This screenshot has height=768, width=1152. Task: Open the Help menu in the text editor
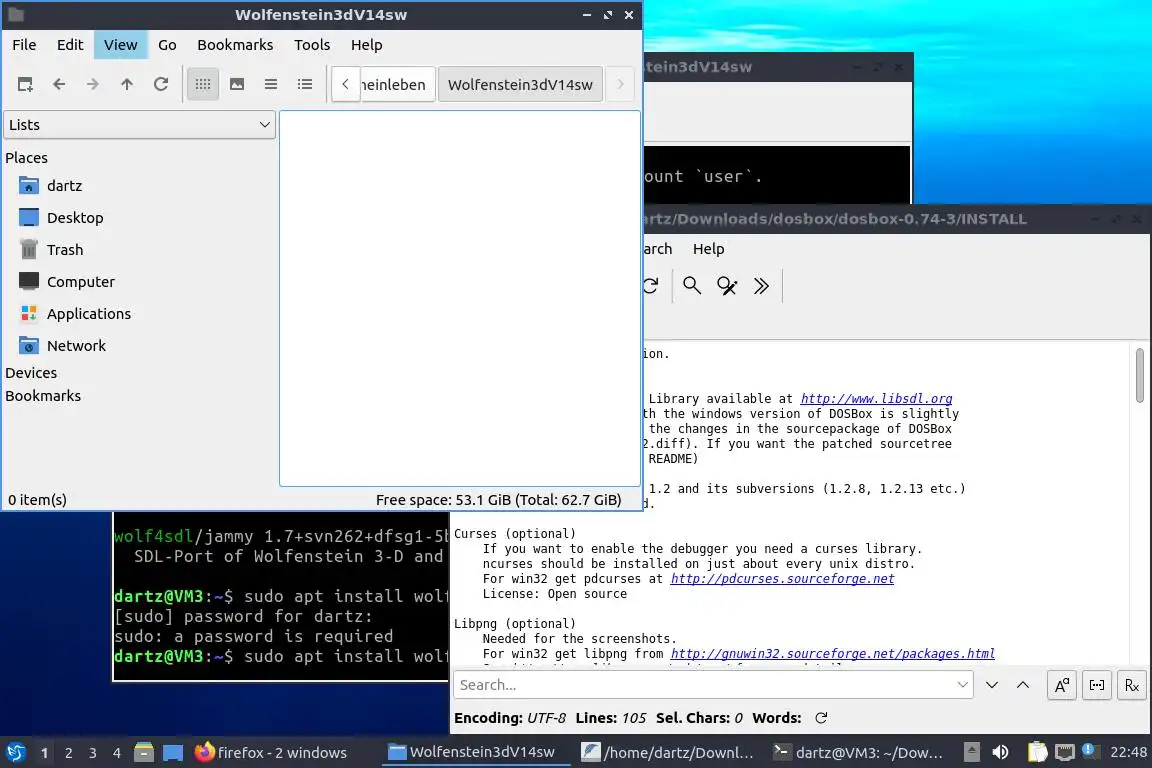tap(708, 249)
